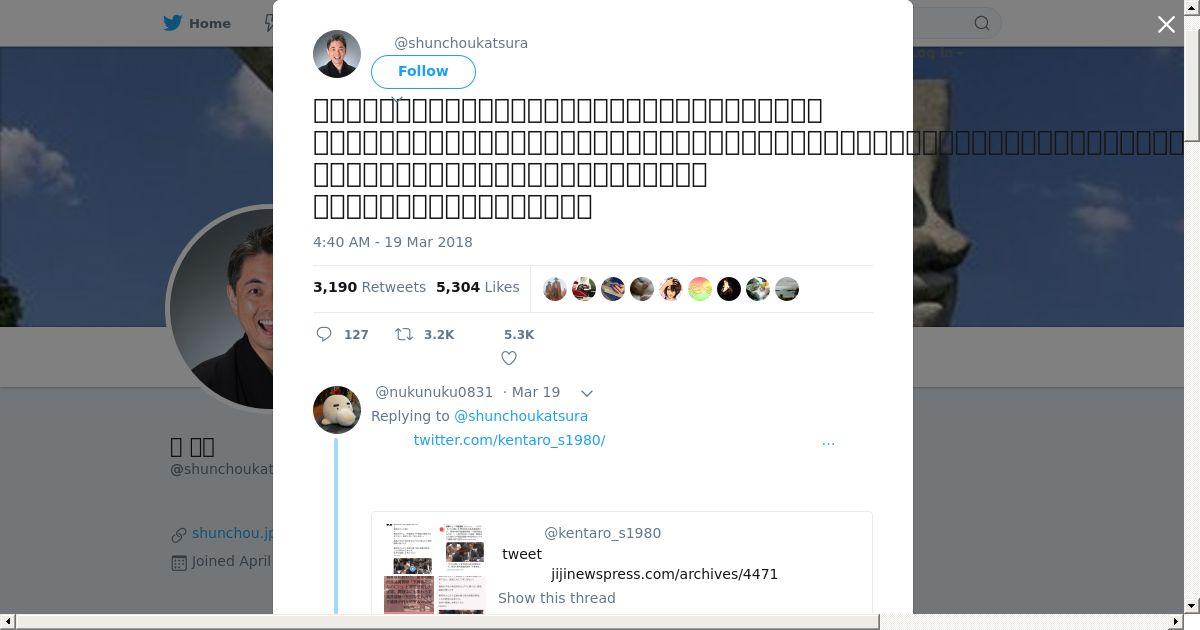This screenshot has width=1200, height=630.
Task: Click the reply speech bubble icon
Action: pos(324,334)
